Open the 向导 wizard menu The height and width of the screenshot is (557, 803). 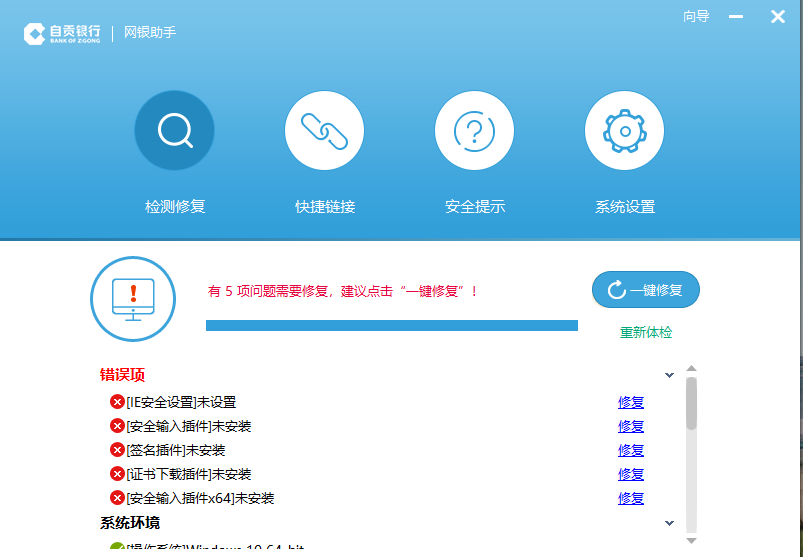click(696, 16)
